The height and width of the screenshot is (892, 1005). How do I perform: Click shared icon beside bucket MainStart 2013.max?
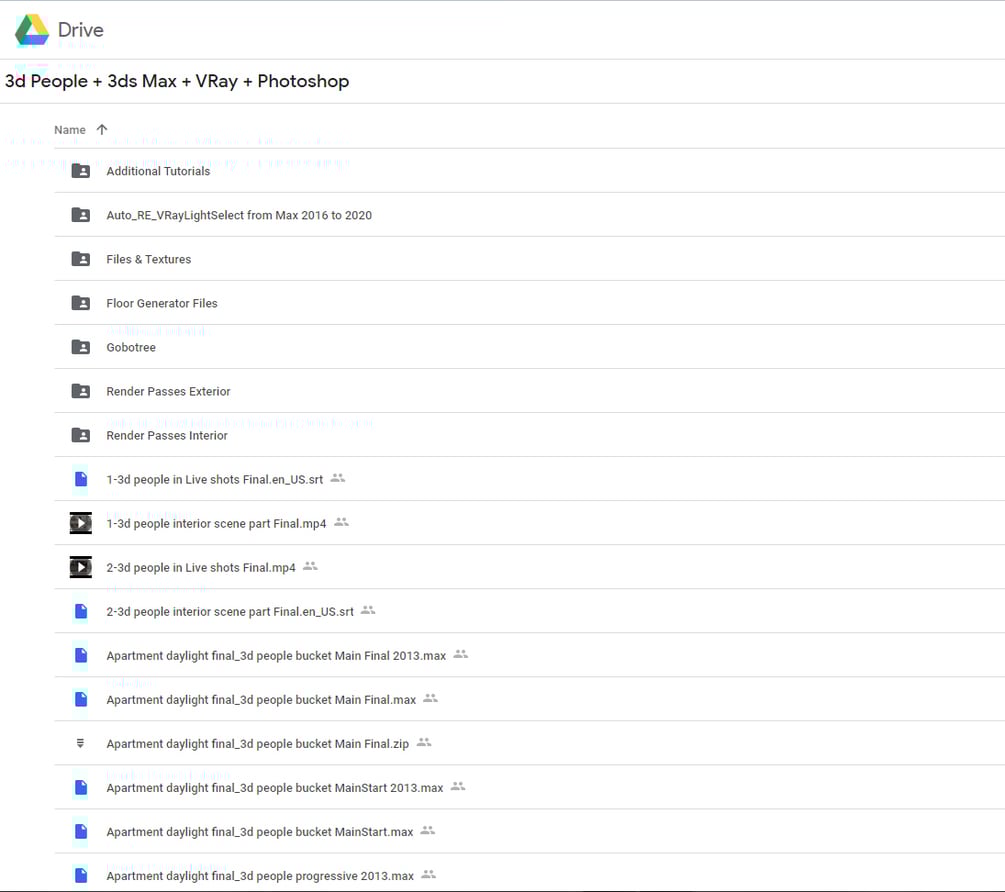pyautogui.click(x=458, y=786)
